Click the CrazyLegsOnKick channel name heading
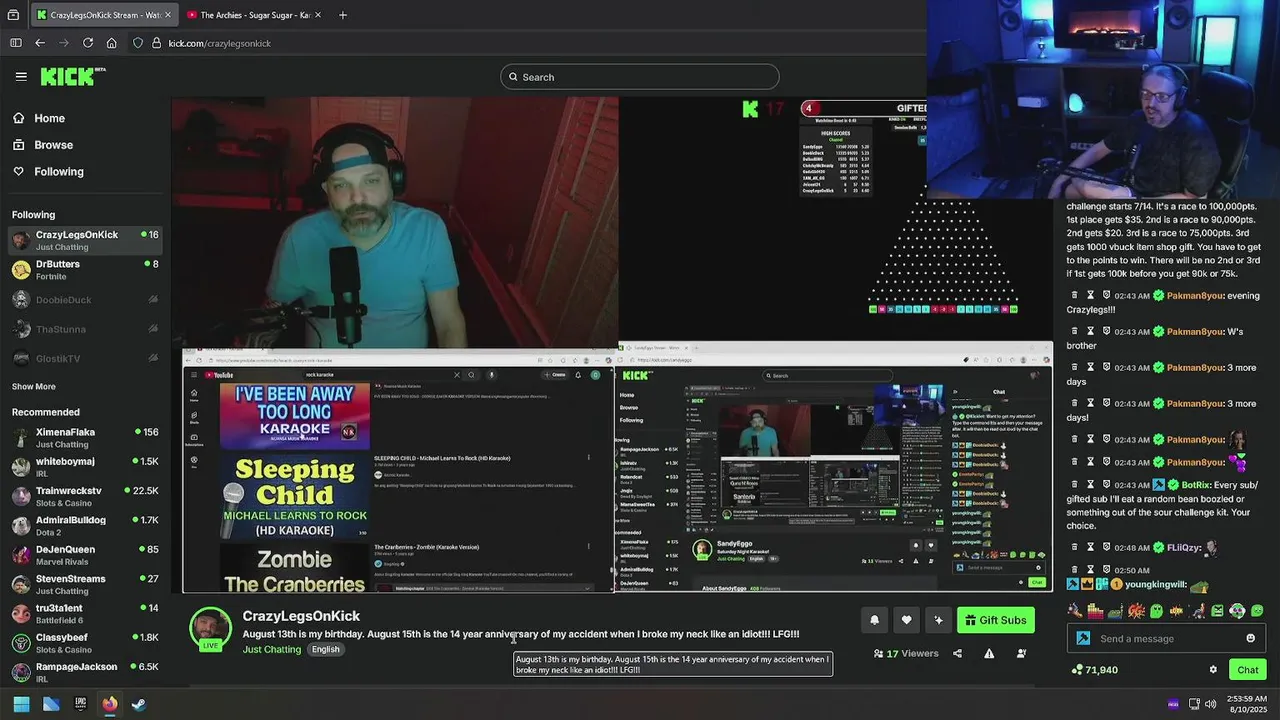The width and height of the screenshot is (1280, 720). click(x=301, y=616)
